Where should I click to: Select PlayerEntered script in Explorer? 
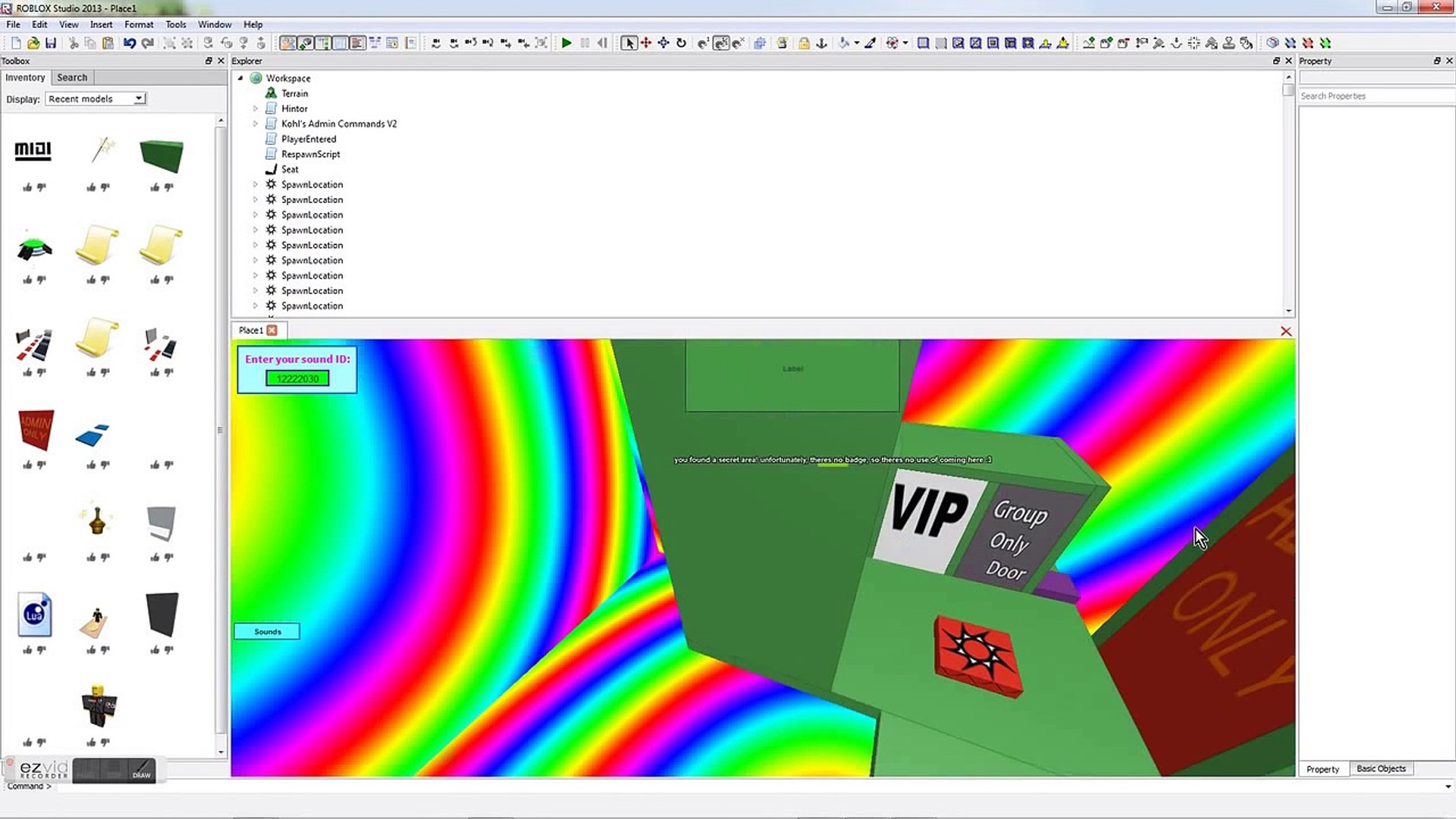pos(309,139)
